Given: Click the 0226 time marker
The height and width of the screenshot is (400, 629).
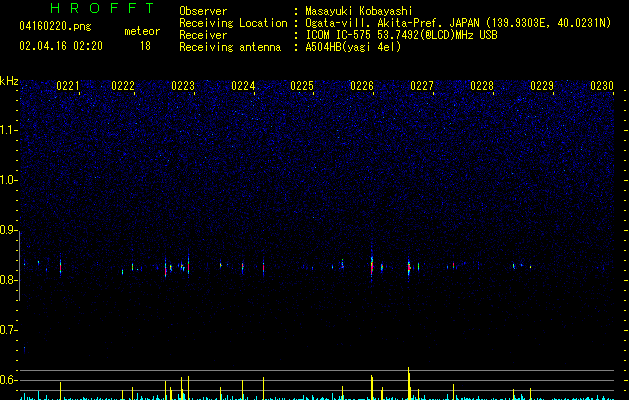Looking at the screenshot, I should [x=362, y=86].
